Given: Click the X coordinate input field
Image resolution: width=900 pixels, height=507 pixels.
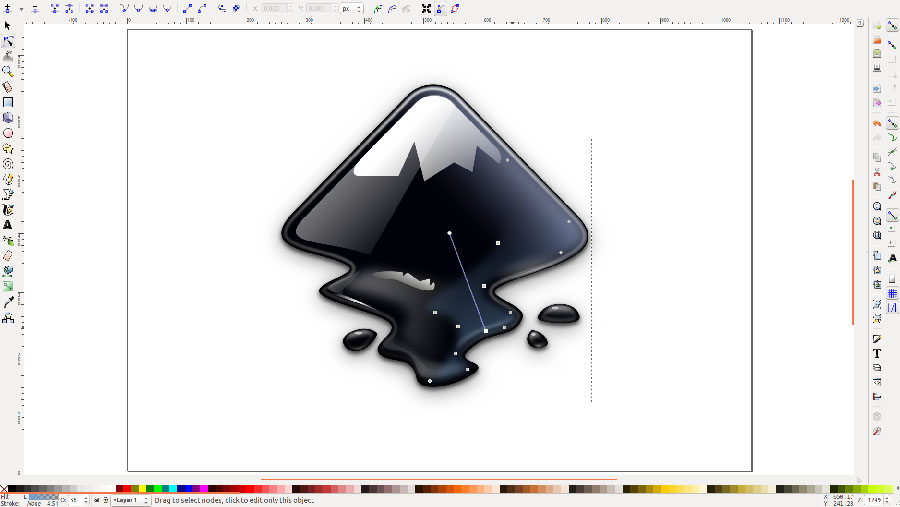Looking at the screenshot, I should 274,9.
